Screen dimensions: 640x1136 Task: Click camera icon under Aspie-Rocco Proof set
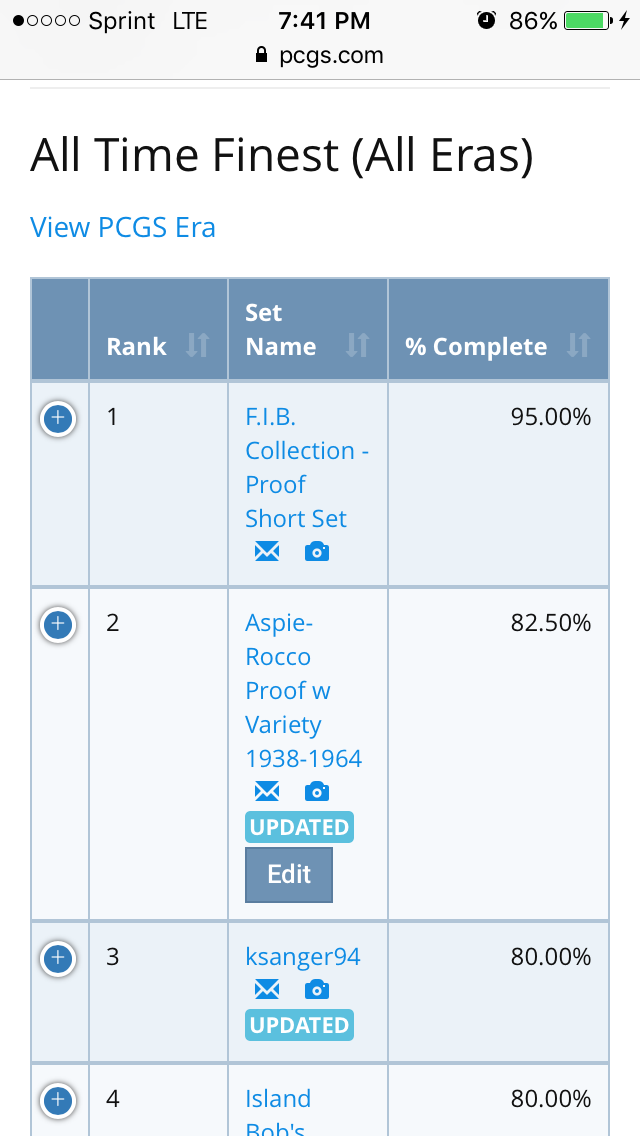[x=317, y=792]
